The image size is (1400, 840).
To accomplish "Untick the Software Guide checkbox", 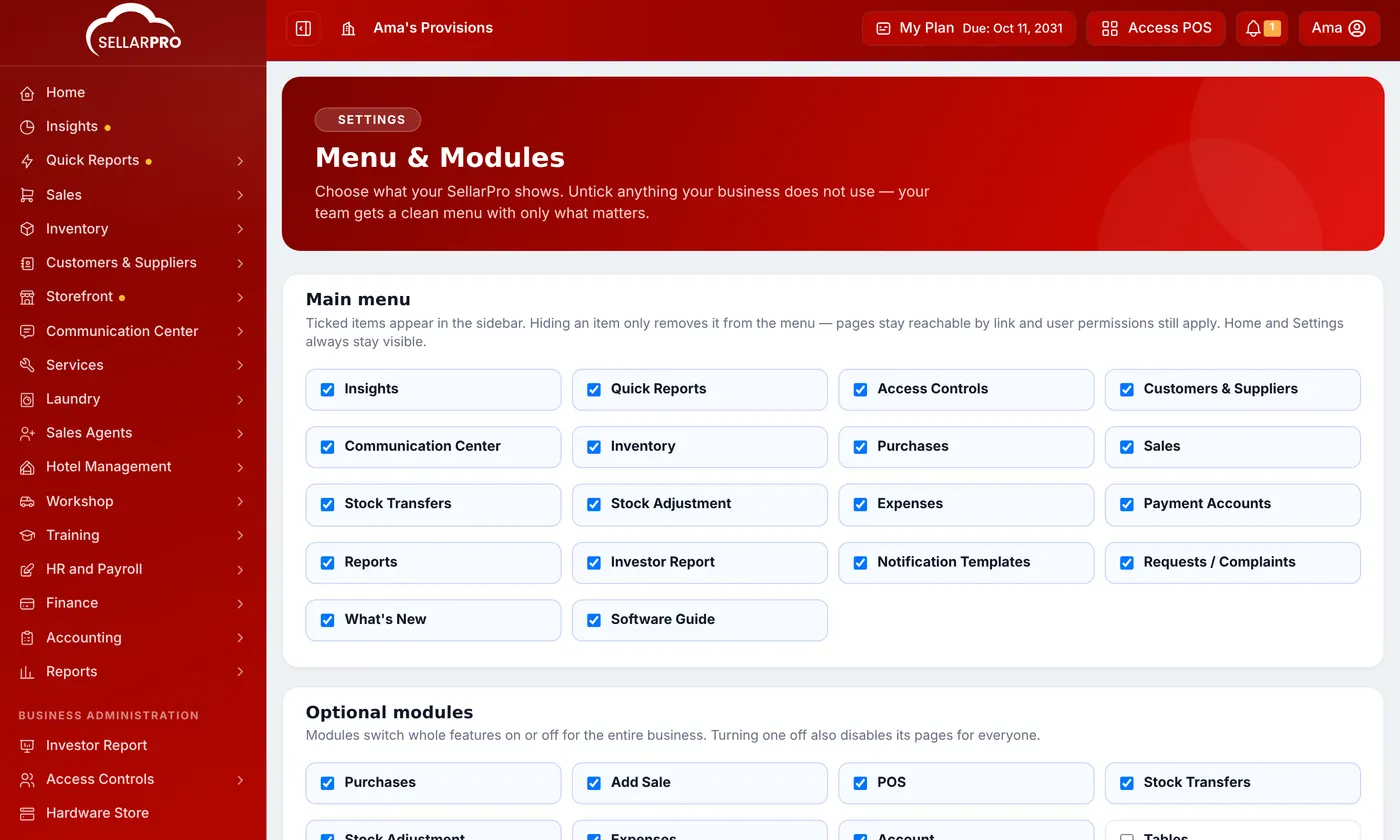I will pos(594,620).
